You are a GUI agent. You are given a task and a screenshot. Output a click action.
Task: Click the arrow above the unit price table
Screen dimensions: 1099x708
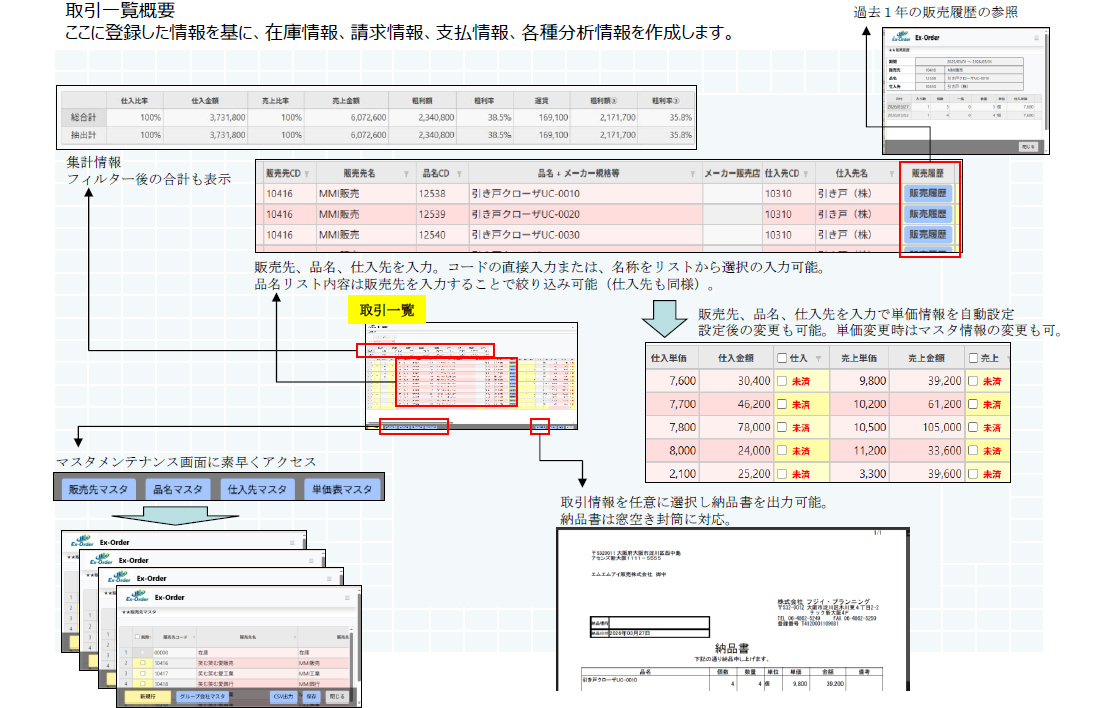tap(662, 320)
